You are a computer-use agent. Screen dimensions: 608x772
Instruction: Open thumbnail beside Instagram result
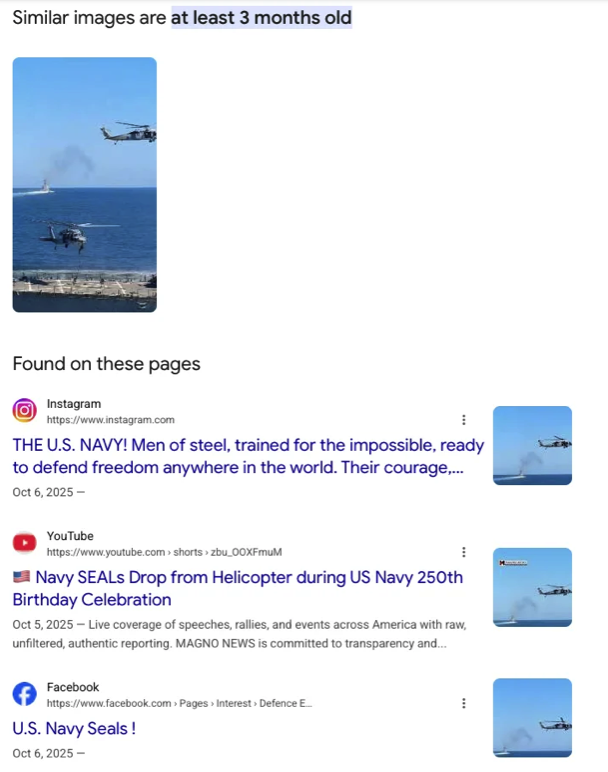532,445
